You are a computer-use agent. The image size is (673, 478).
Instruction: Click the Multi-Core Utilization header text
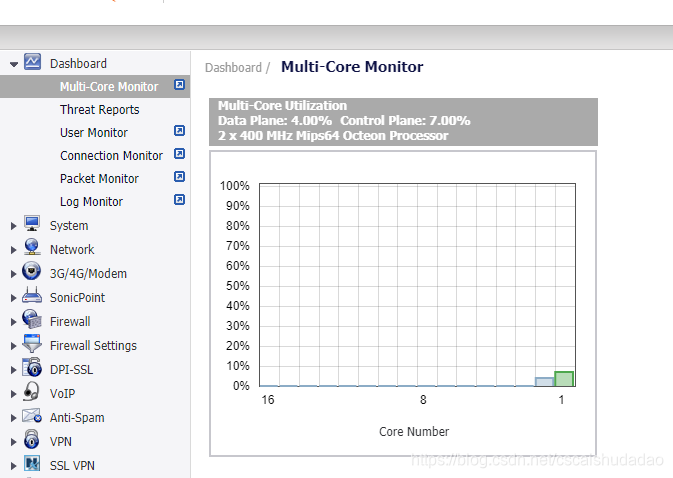point(282,106)
